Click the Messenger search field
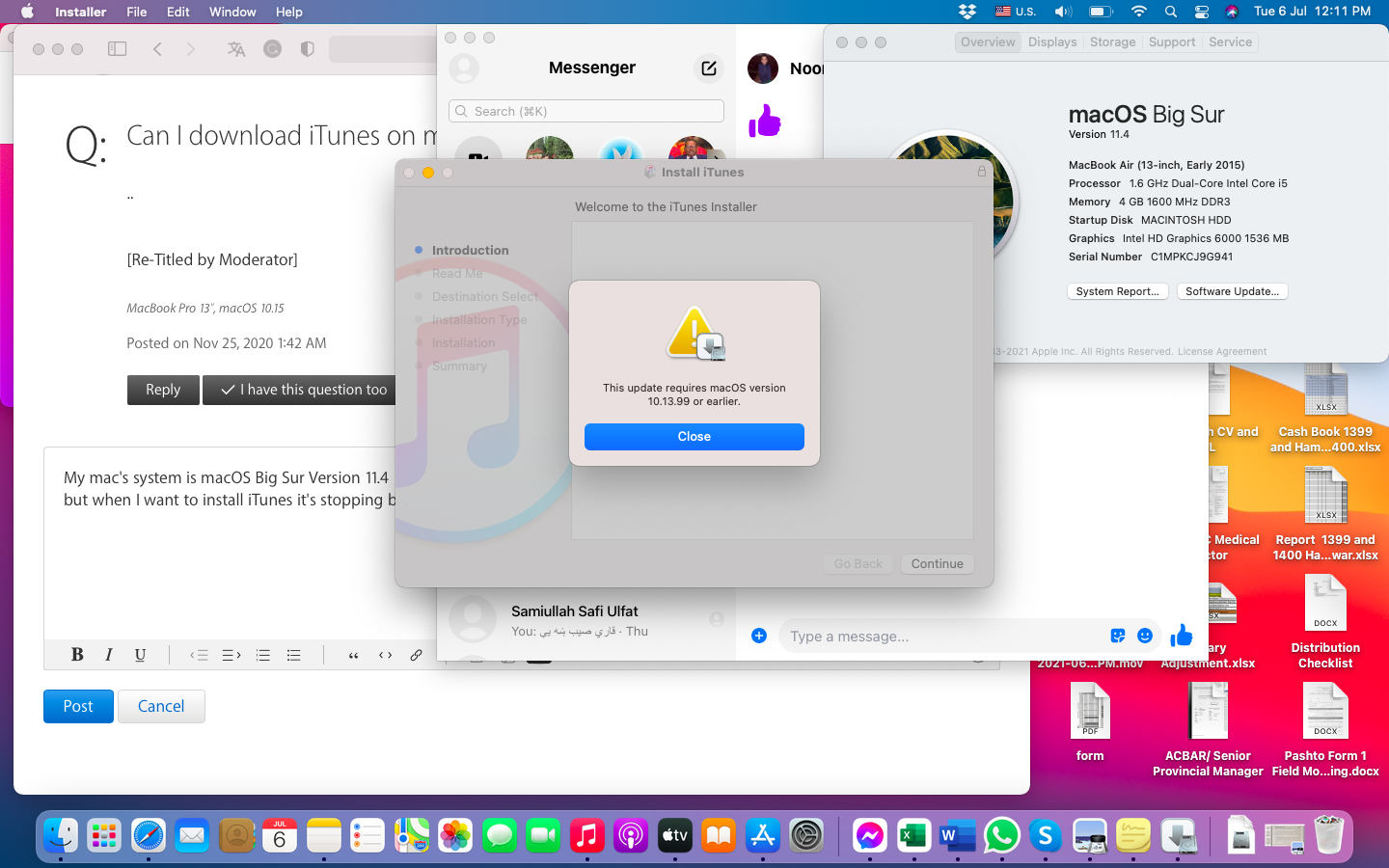This screenshot has width=1389, height=868. 586,111
